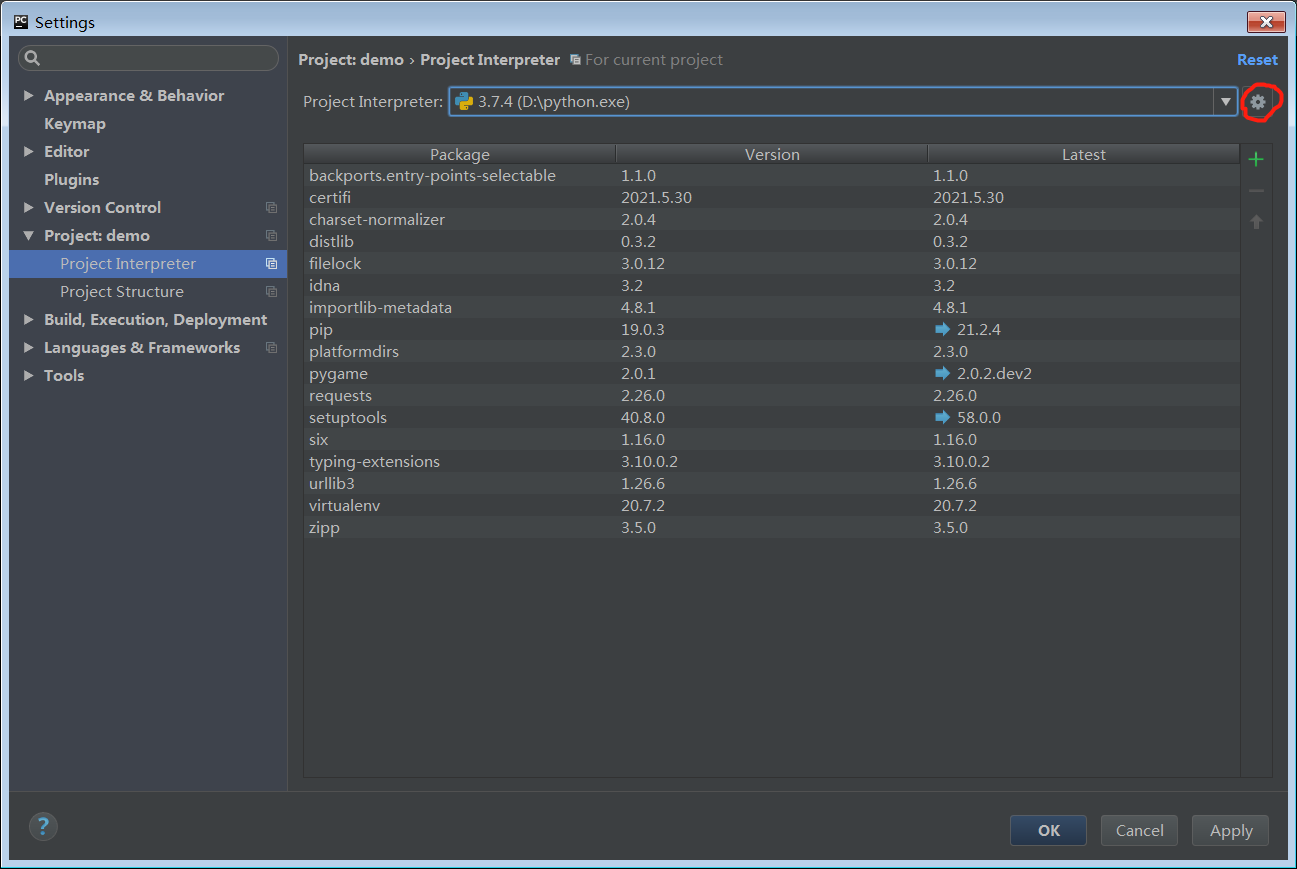Viewport: 1297px width, 869px height.
Task: Click the Version column header
Action: coord(772,154)
